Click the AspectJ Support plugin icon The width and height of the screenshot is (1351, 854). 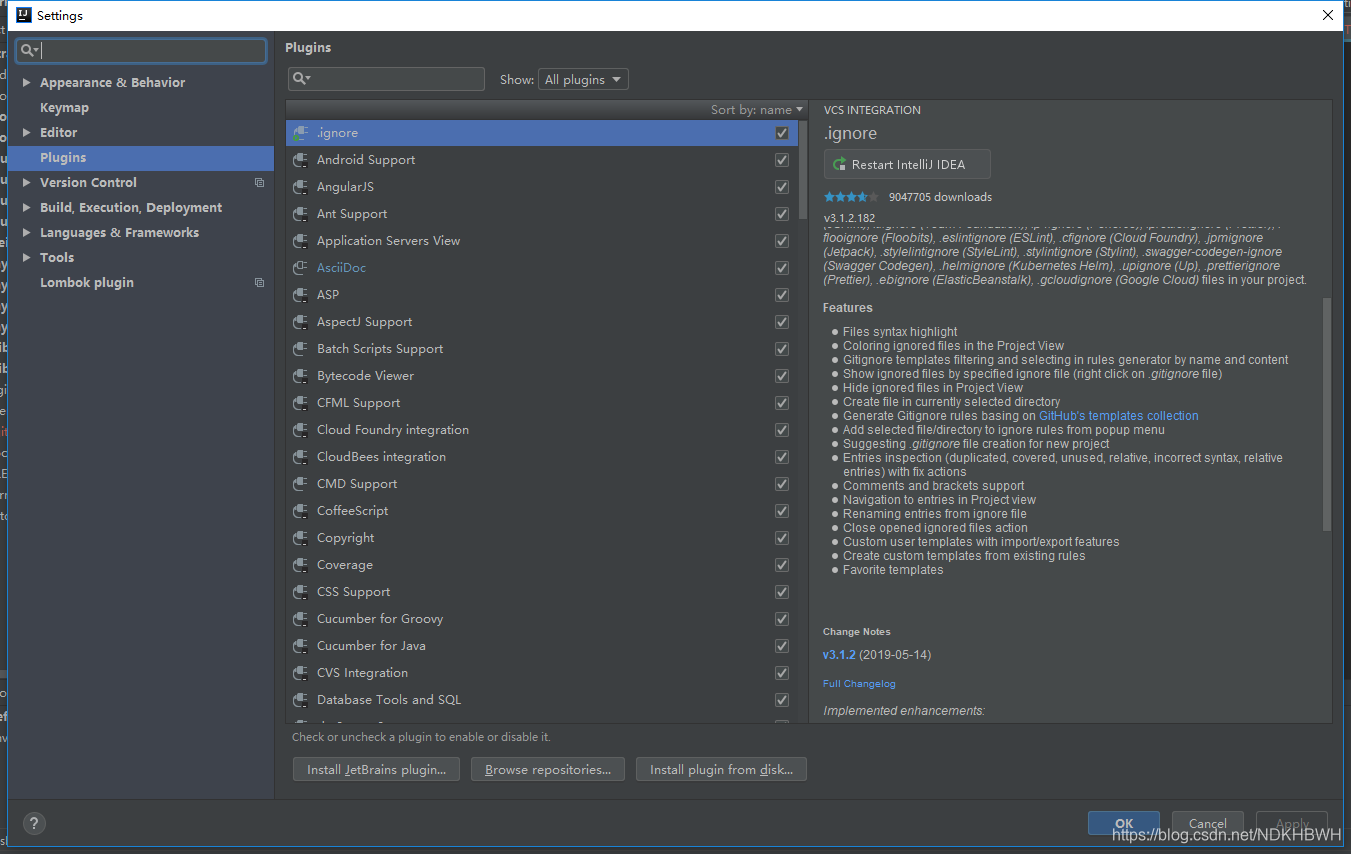coord(299,322)
